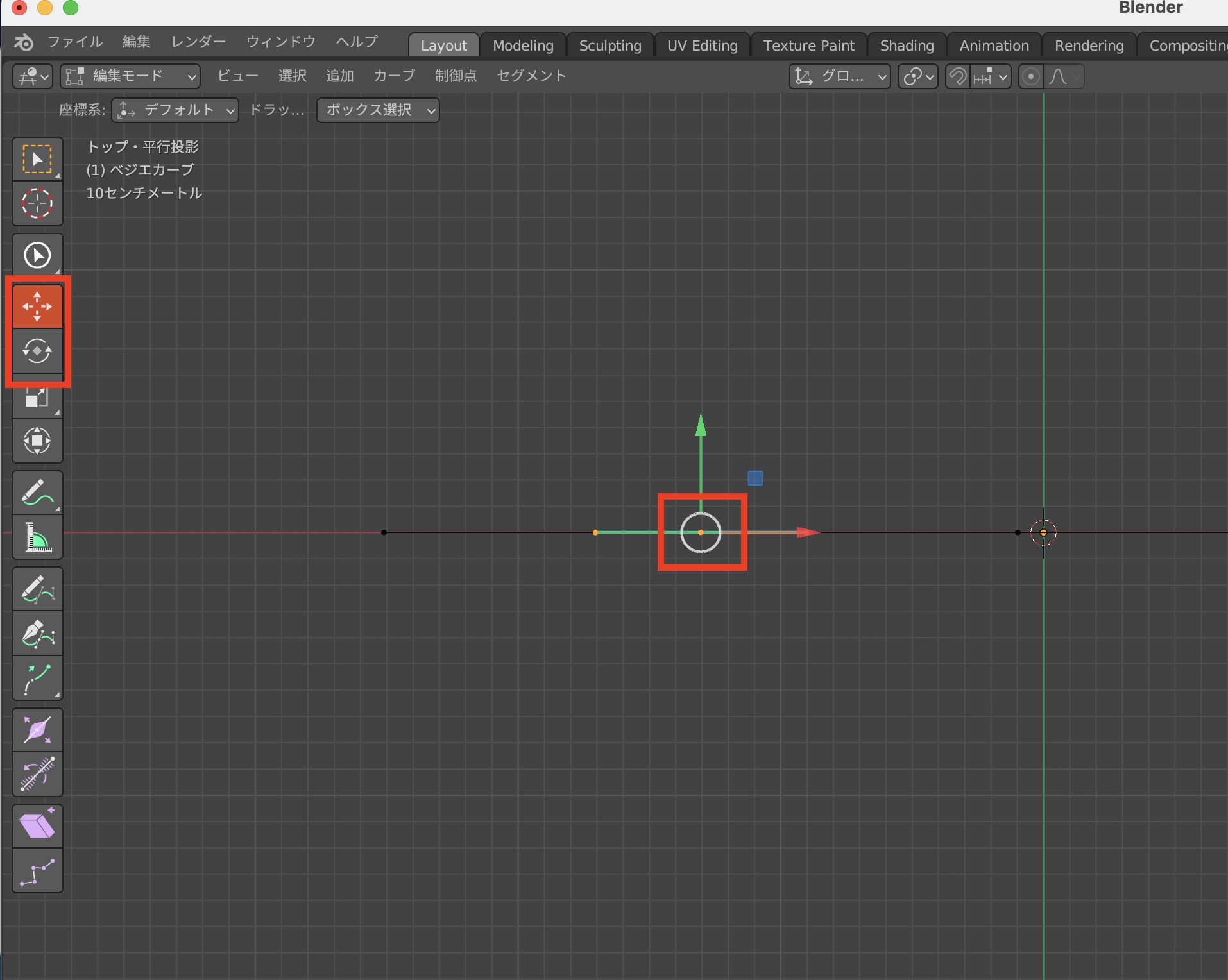
Task: Expand the ボックス選択 drag dropdown
Action: coord(378,110)
